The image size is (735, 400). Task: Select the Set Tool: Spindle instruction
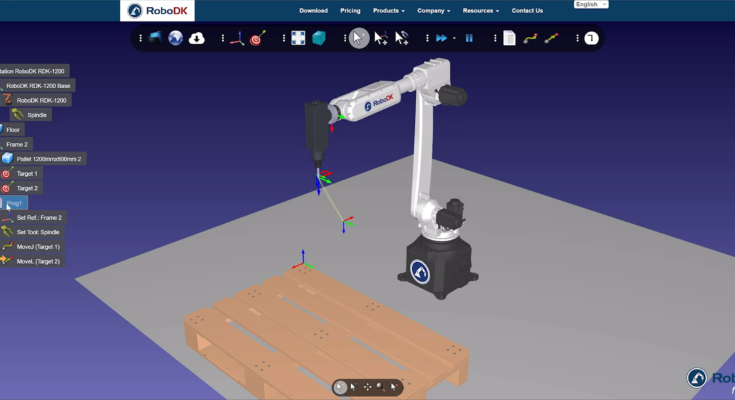[32, 232]
